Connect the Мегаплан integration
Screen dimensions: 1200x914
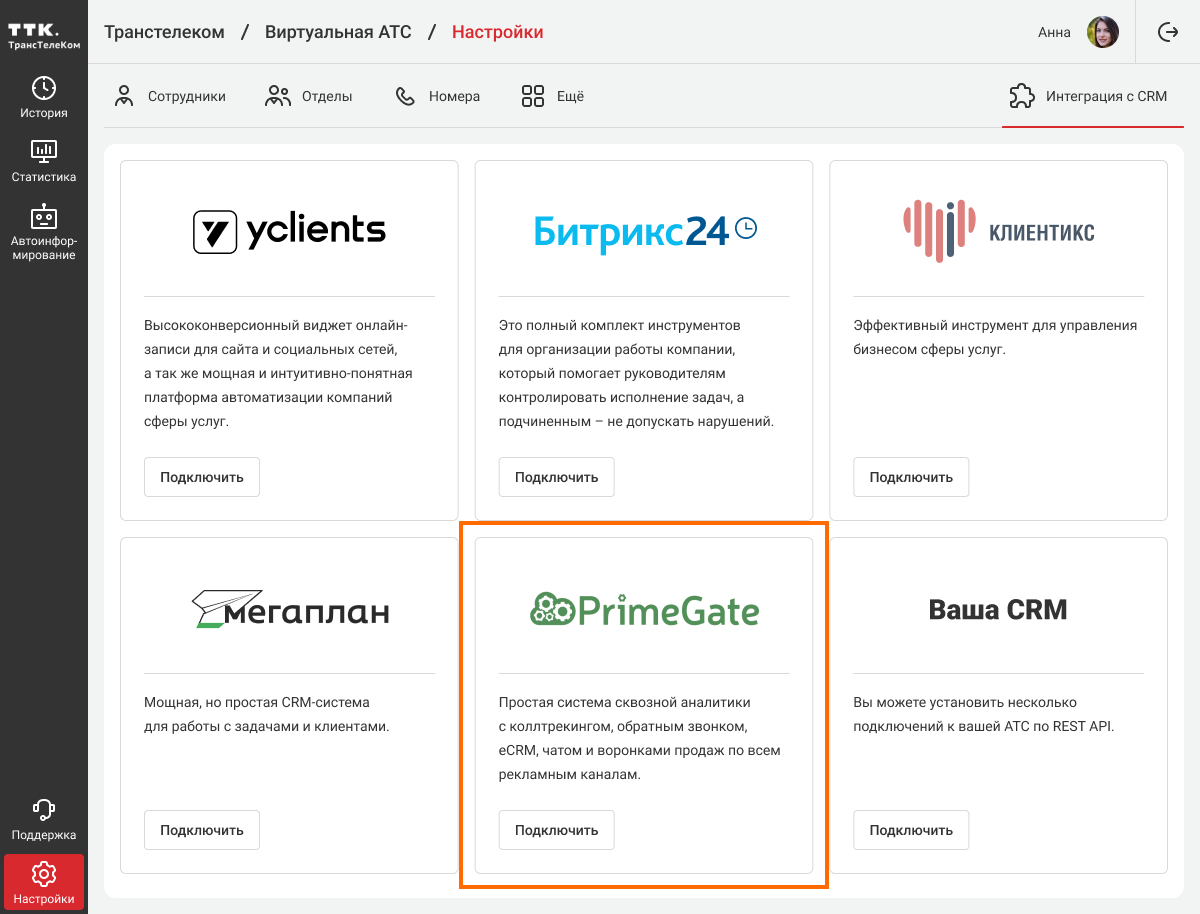202,830
